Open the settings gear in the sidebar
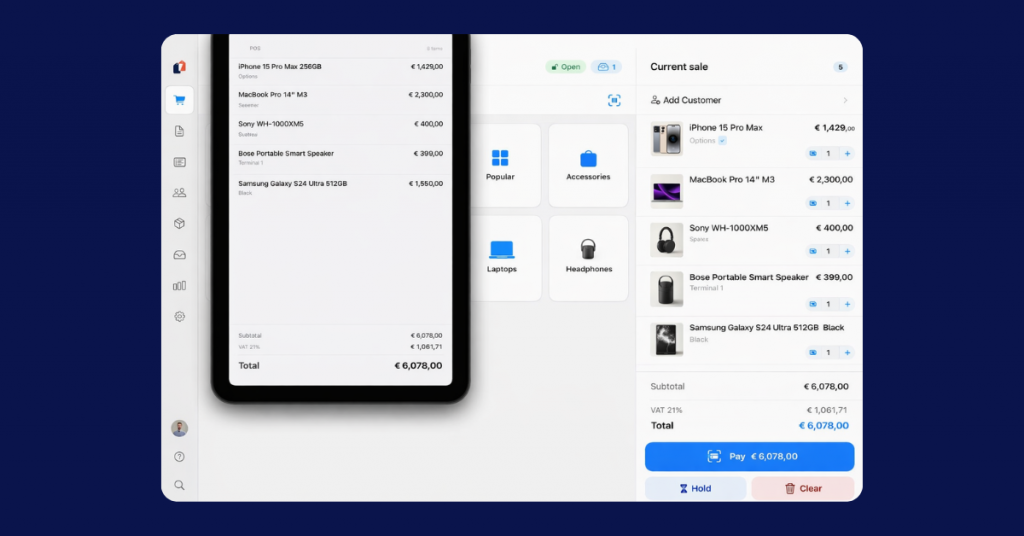 (179, 316)
